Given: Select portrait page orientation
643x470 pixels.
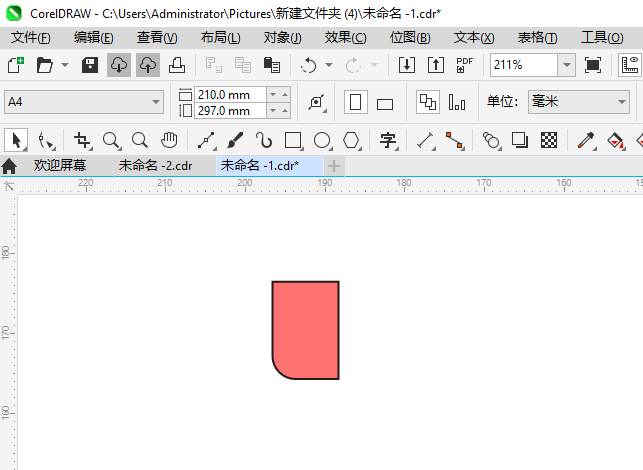Looking at the screenshot, I should (x=356, y=102).
